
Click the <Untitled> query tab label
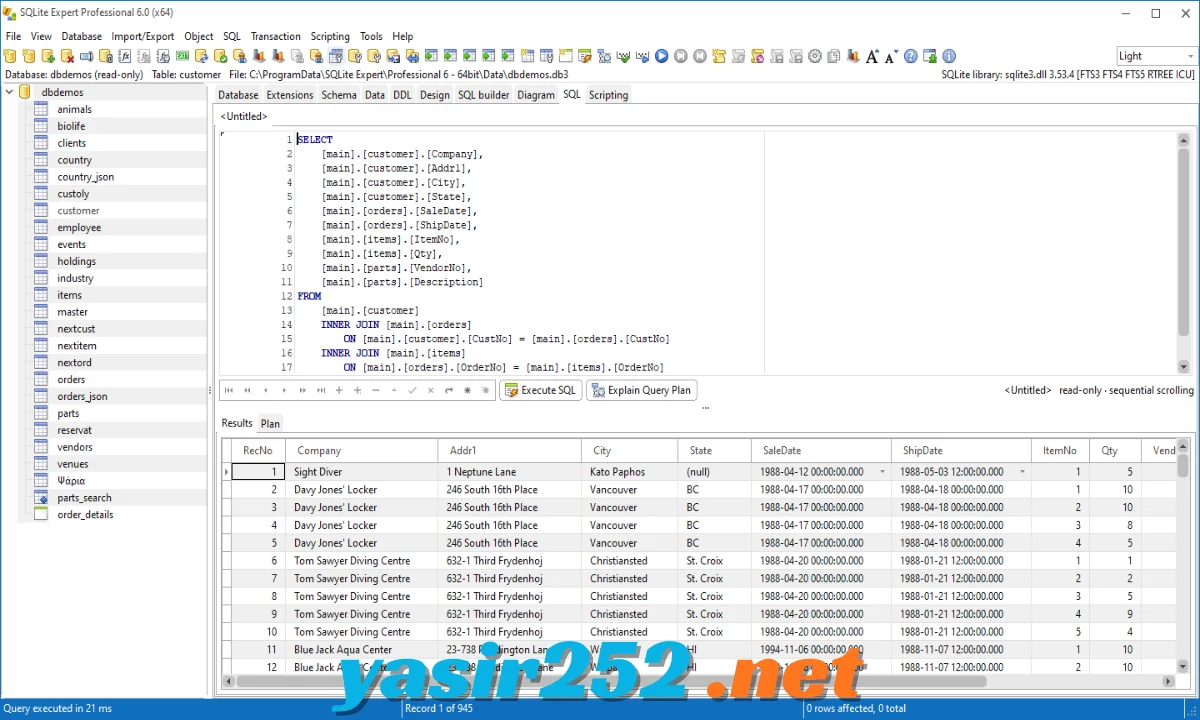[244, 117]
